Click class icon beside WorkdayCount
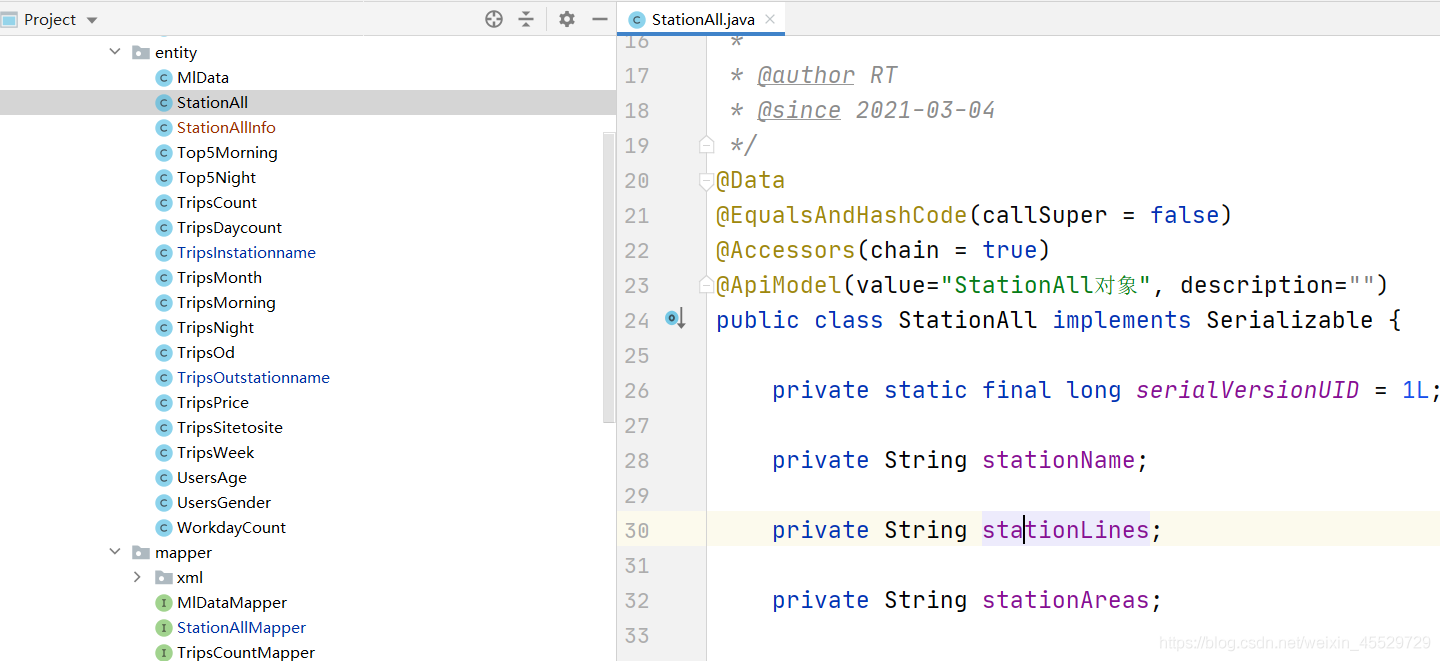This screenshot has height=661, width=1440. point(164,527)
